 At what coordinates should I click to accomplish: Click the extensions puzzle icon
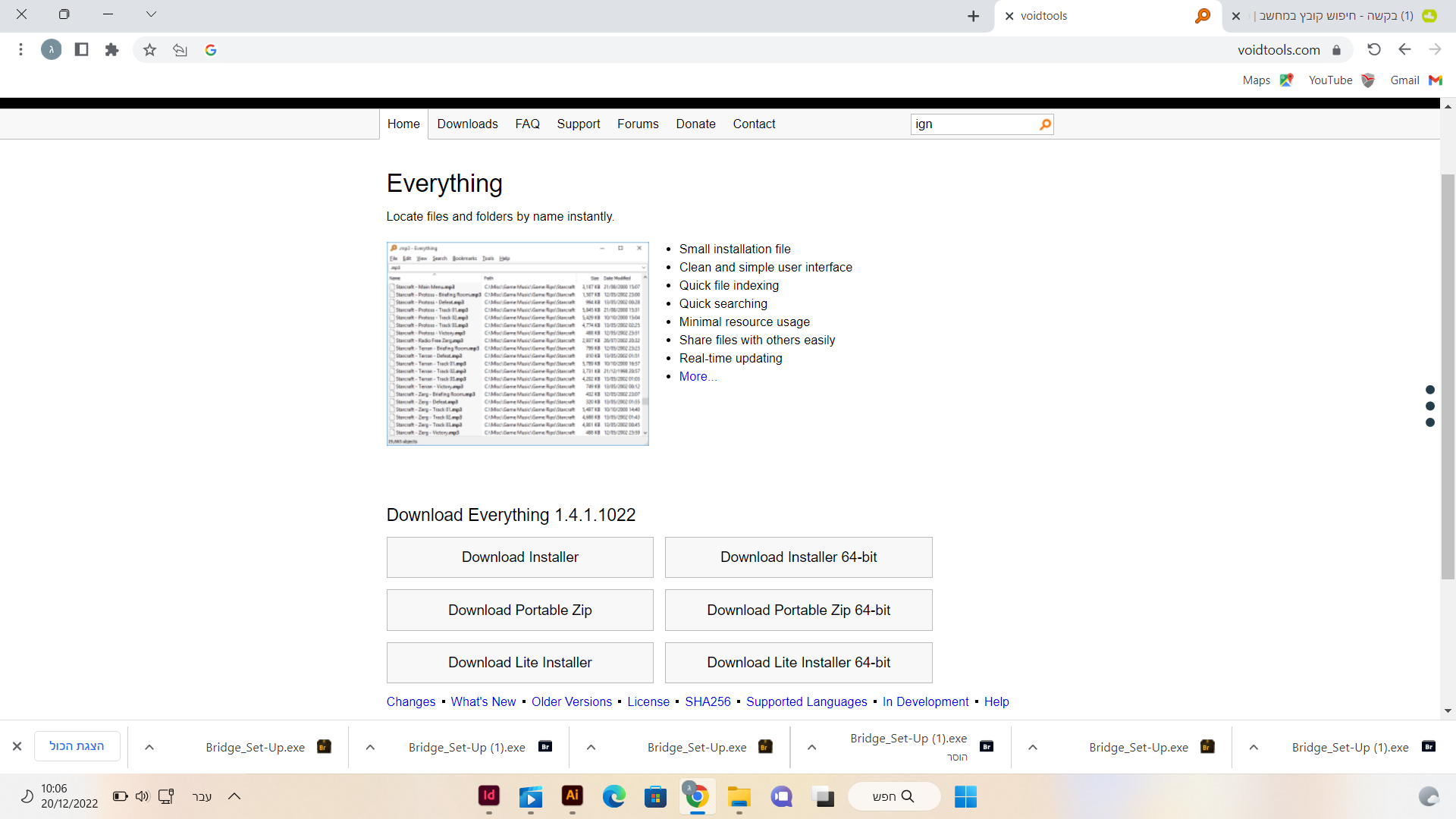[112, 50]
